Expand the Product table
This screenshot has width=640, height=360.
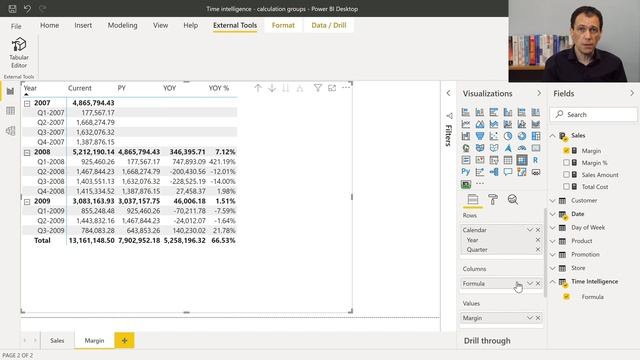coord(553,241)
